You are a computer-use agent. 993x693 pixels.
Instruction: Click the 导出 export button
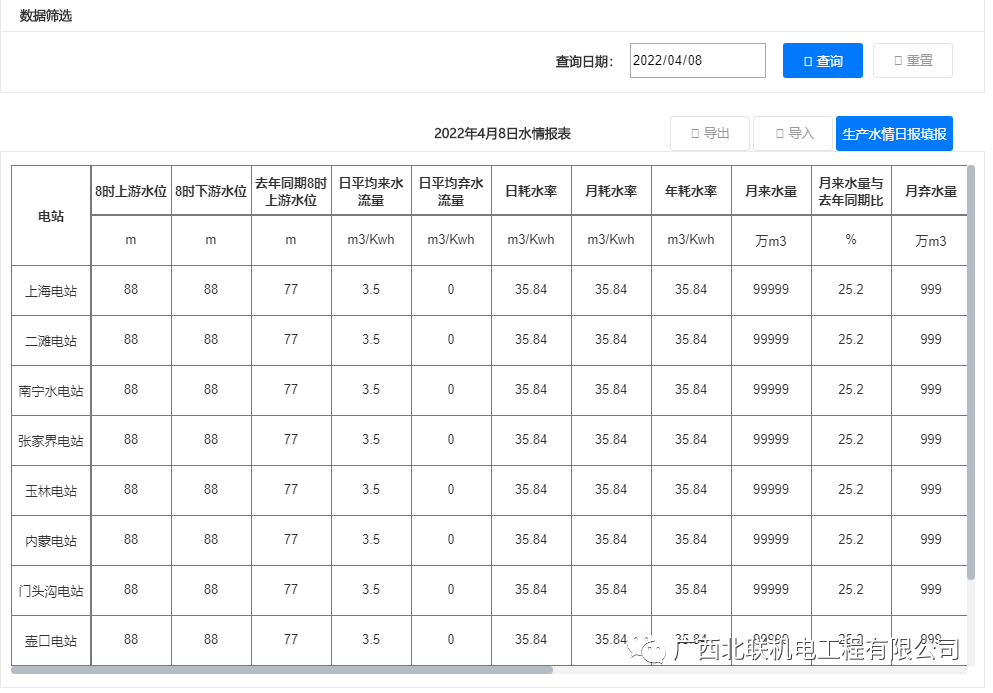[709, 133]
